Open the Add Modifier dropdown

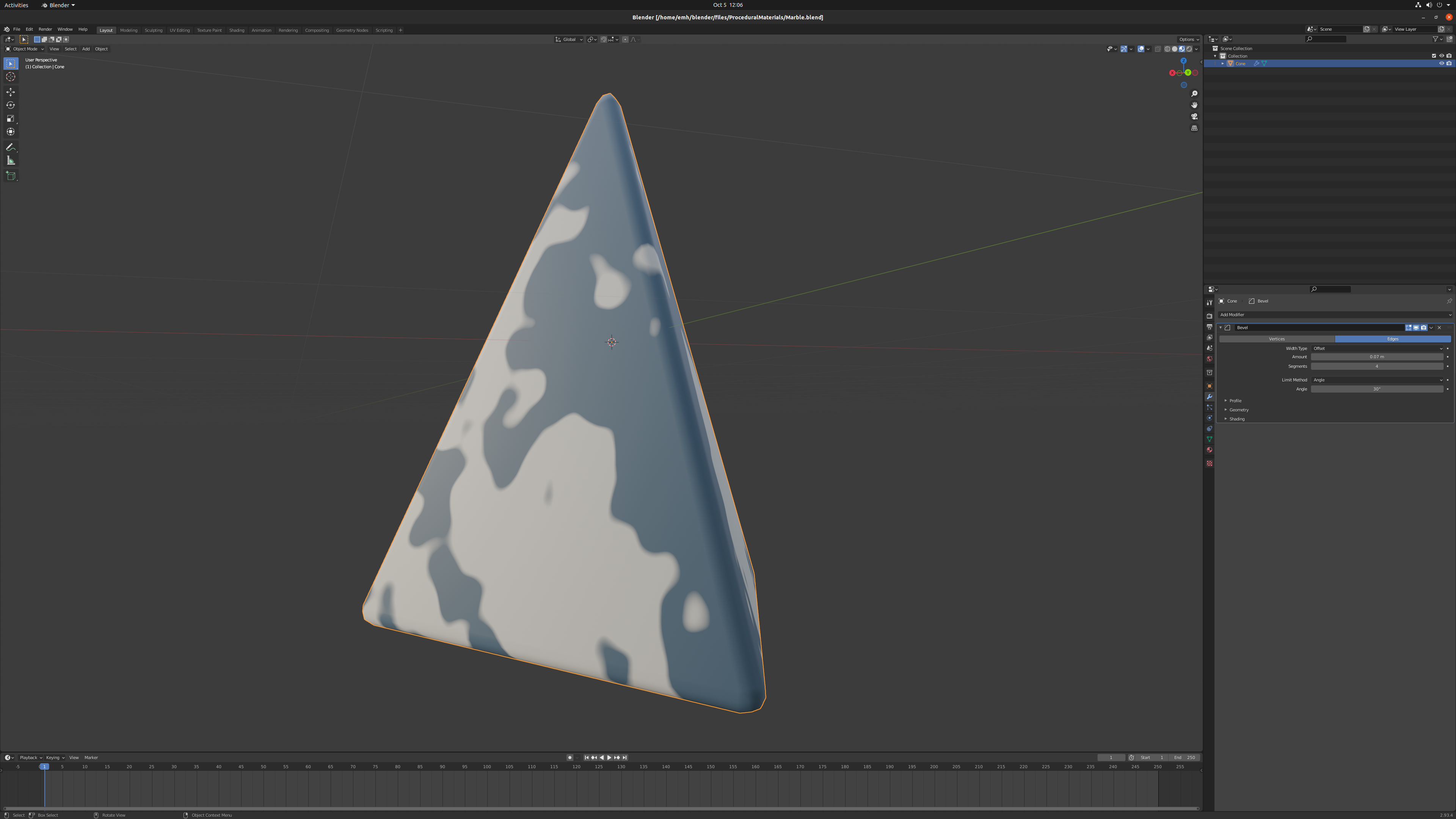coord(1335,315)
